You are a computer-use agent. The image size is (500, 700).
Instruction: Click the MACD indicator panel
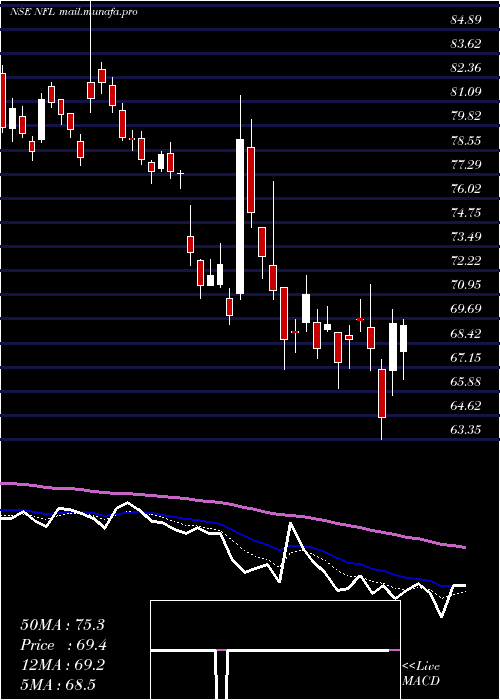[x=275, y=650]
